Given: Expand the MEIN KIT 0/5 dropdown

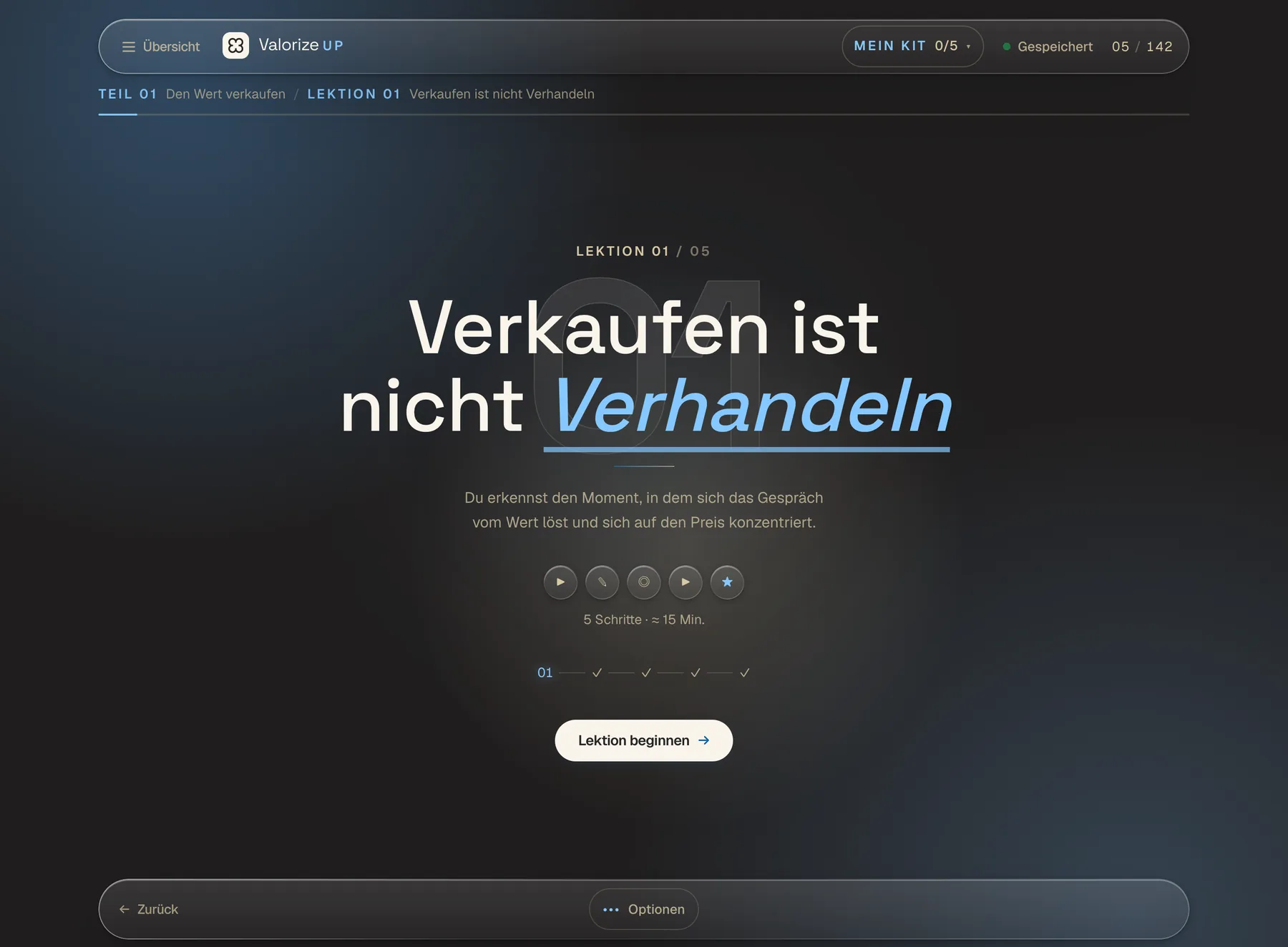Looking at the screenshot, I should click(x=912, y=46).
